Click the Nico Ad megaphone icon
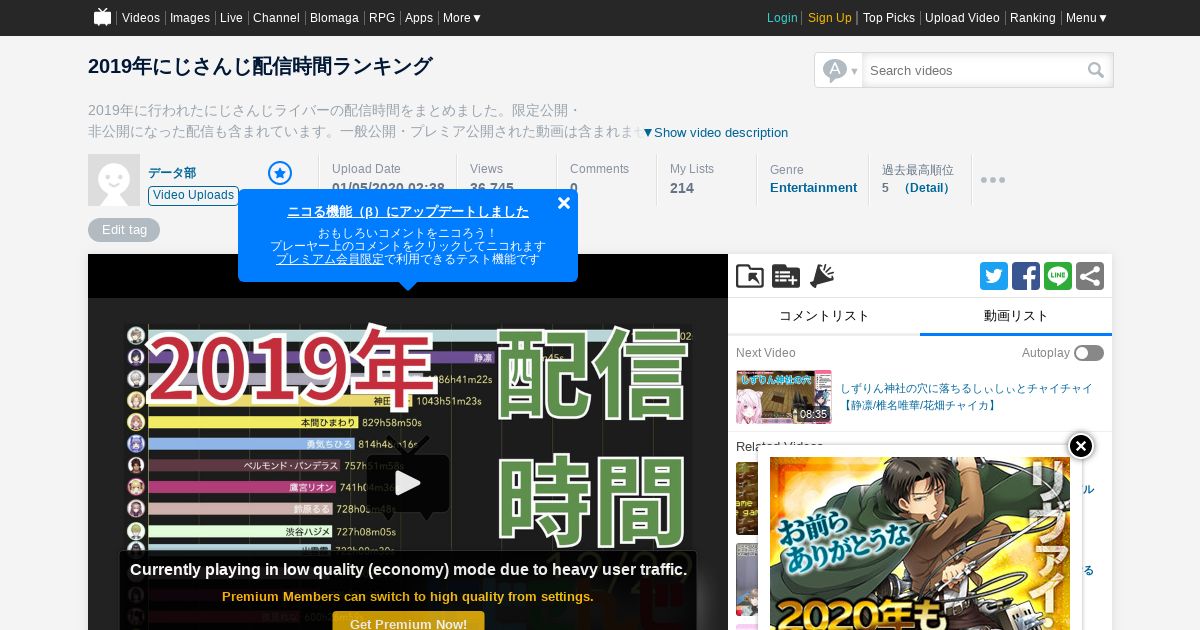The image size is (1200, 630). [x=822, y=276]
